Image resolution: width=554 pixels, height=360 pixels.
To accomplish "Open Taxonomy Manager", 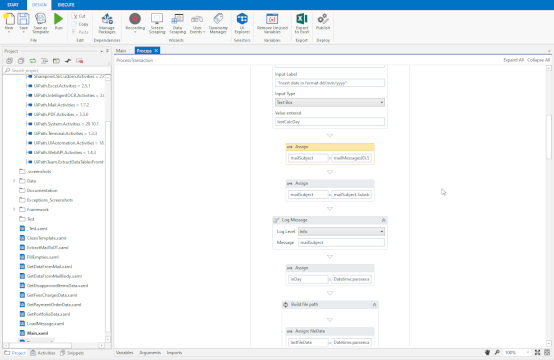I will click(x=218, y=23).
